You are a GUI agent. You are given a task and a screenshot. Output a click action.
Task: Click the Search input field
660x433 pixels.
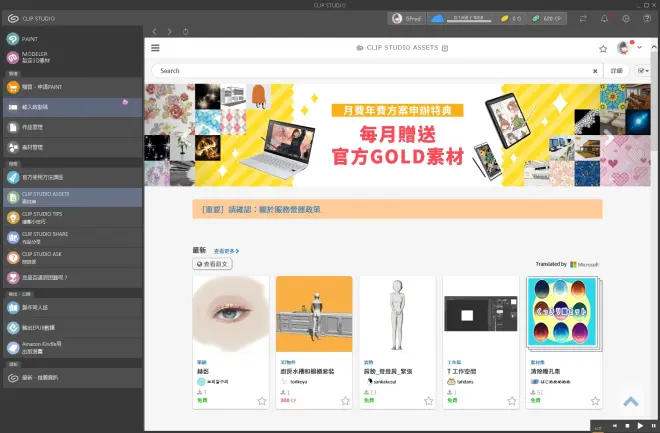pos(372,71)
